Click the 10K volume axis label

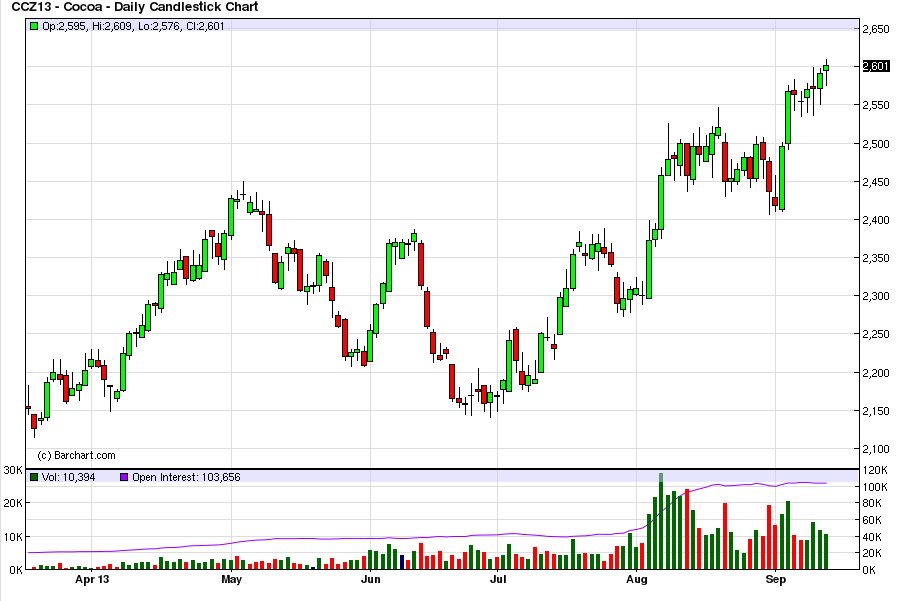13,537
